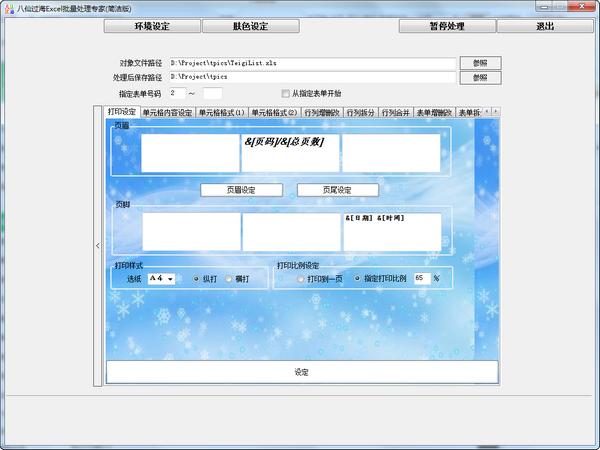Click the 退出 exit button
The image size is (600, 450).
545,26
